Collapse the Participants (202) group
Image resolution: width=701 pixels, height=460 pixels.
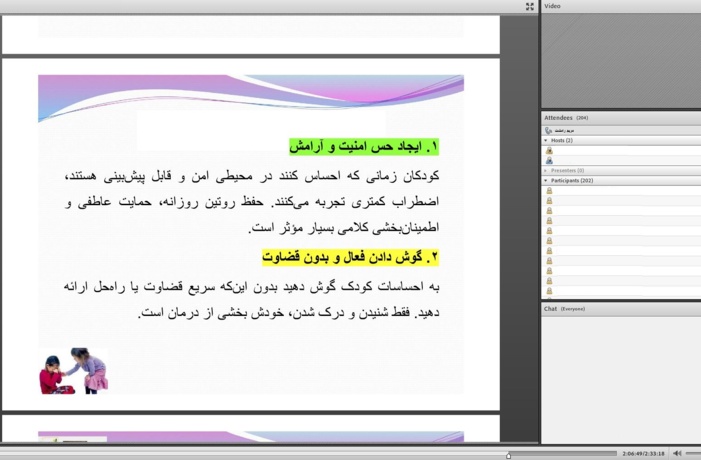pyautogui.click(x=546, y=181)
